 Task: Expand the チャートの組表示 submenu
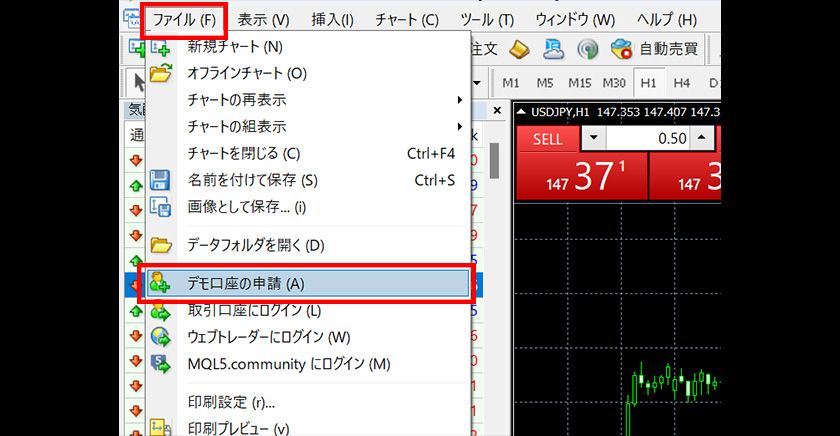click(308, 126)
